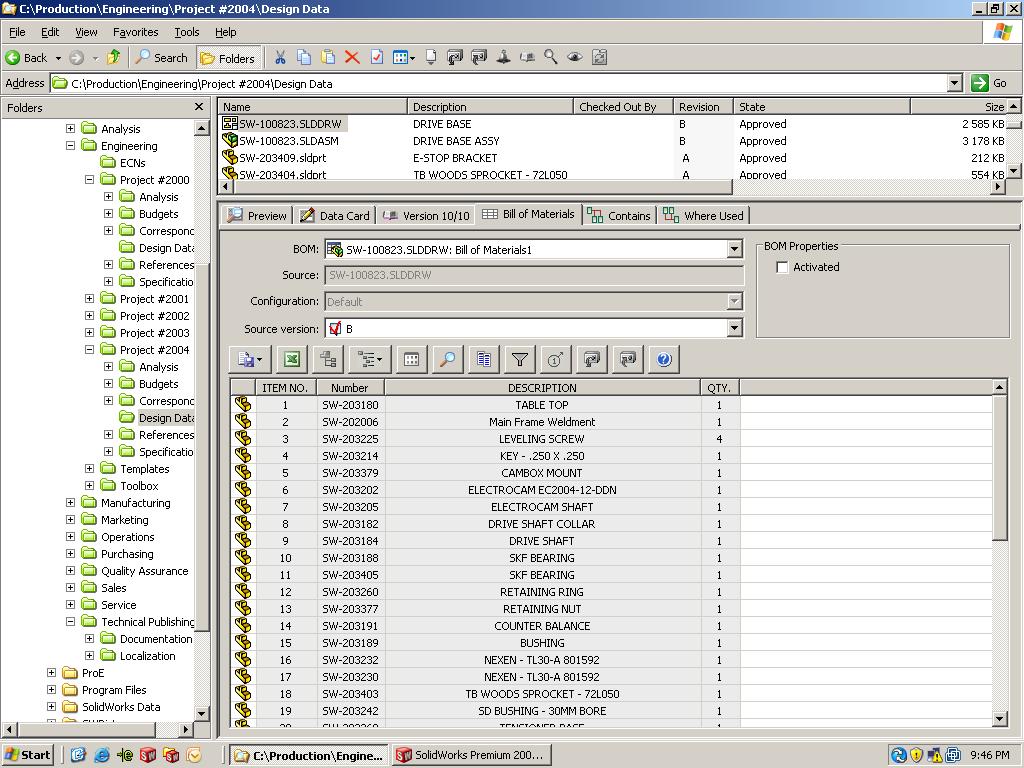Click the eye icon in top toolbar
1024x768 pixels.
tap(575, 58)
